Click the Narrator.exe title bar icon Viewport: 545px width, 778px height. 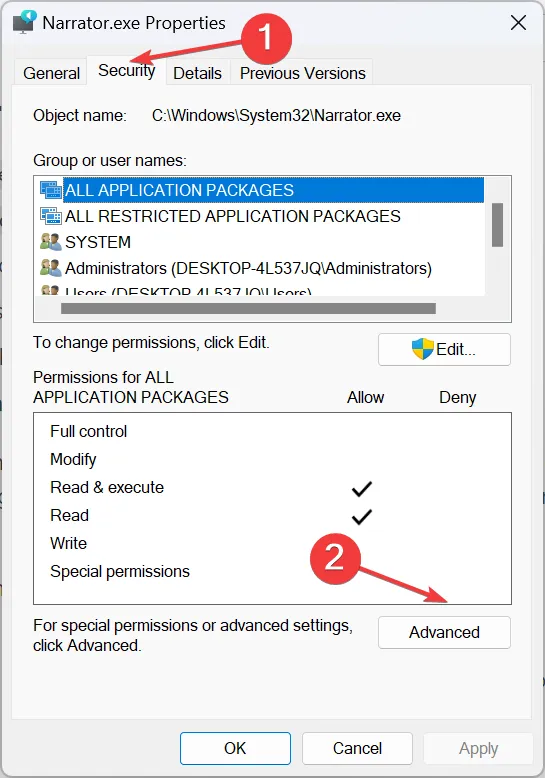pos(24,23)
